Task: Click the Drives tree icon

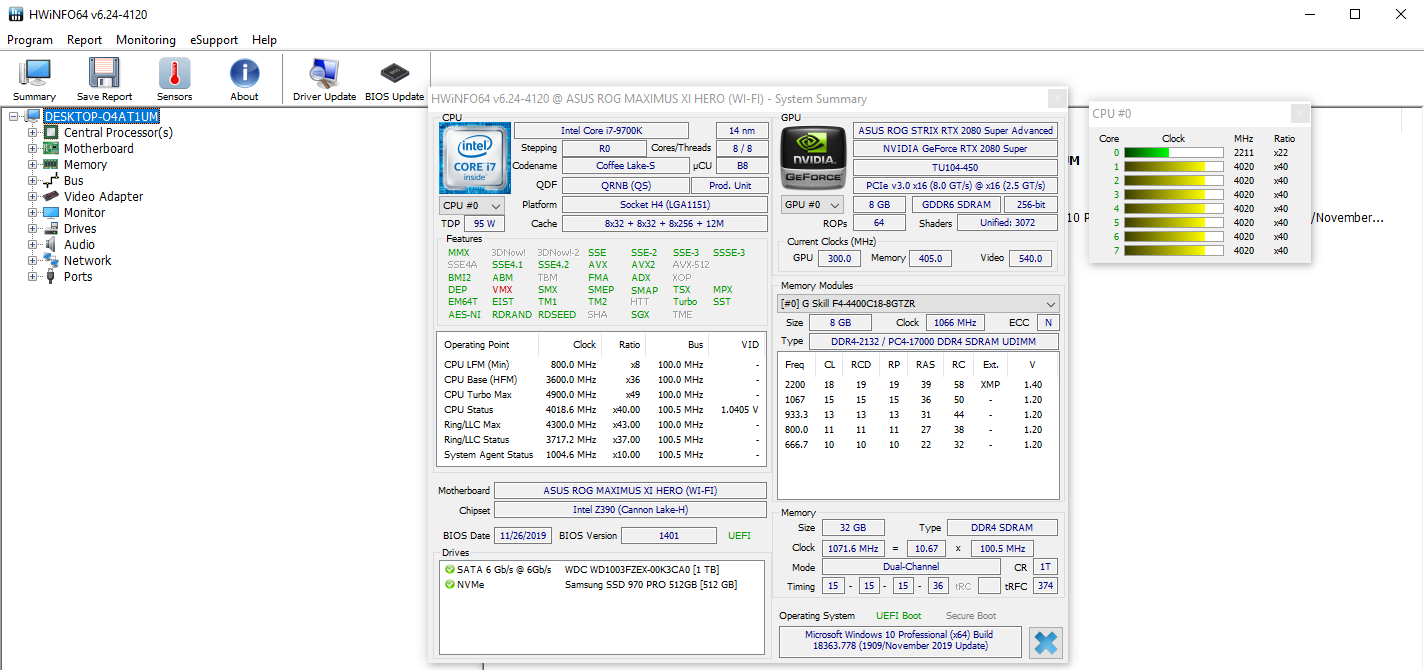Action: click(51, 228)
